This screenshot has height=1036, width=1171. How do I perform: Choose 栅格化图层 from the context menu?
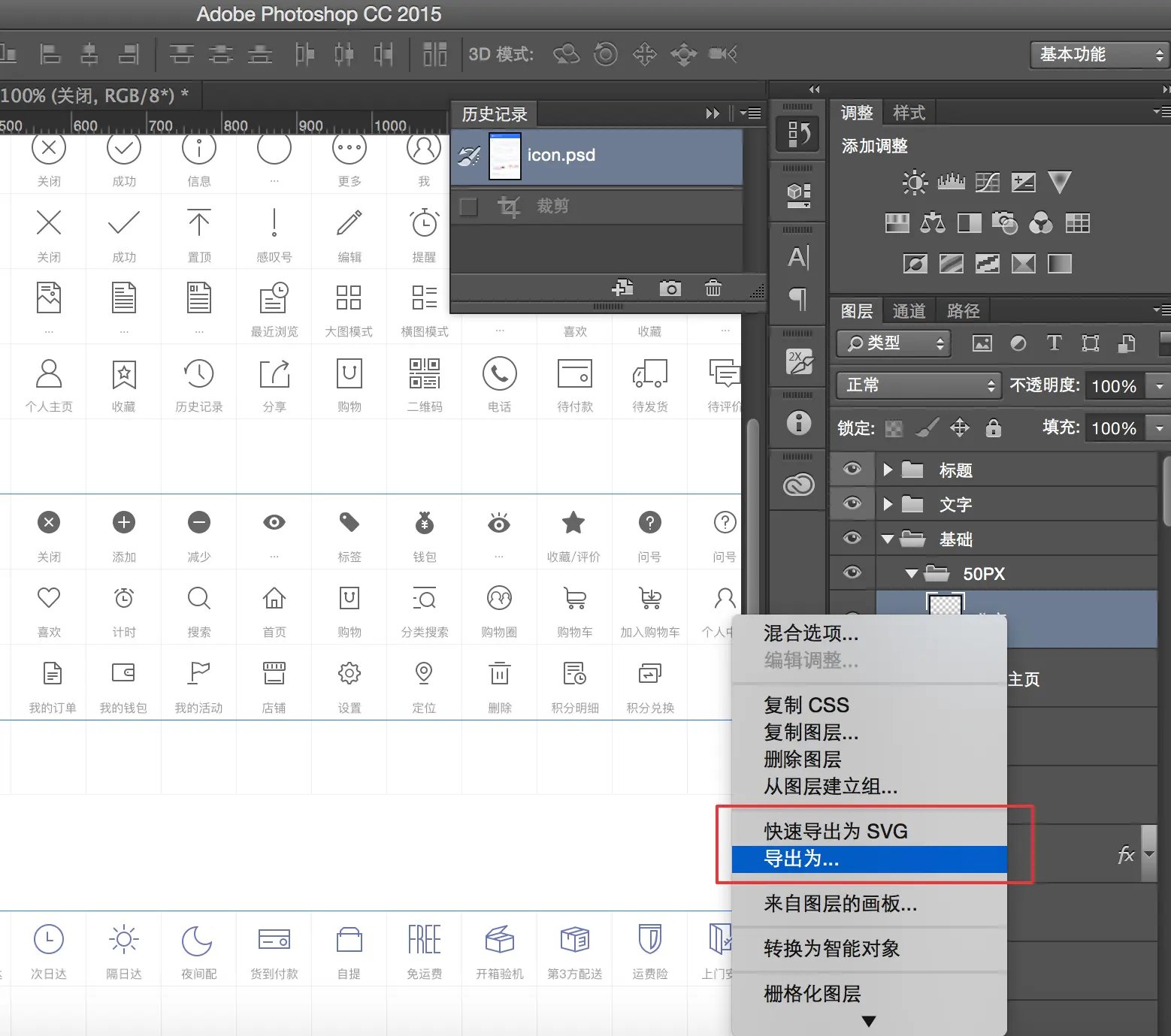point(870,994)
